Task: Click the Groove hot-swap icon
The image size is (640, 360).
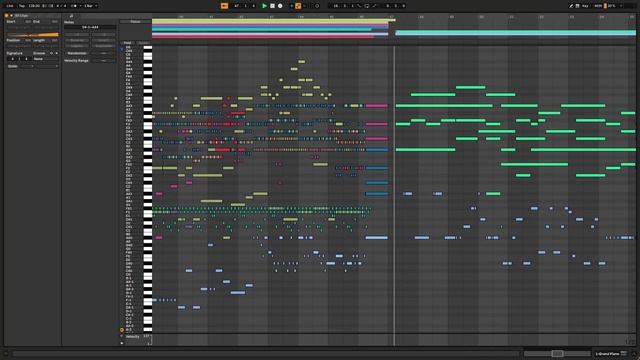Action: (51, 53)
